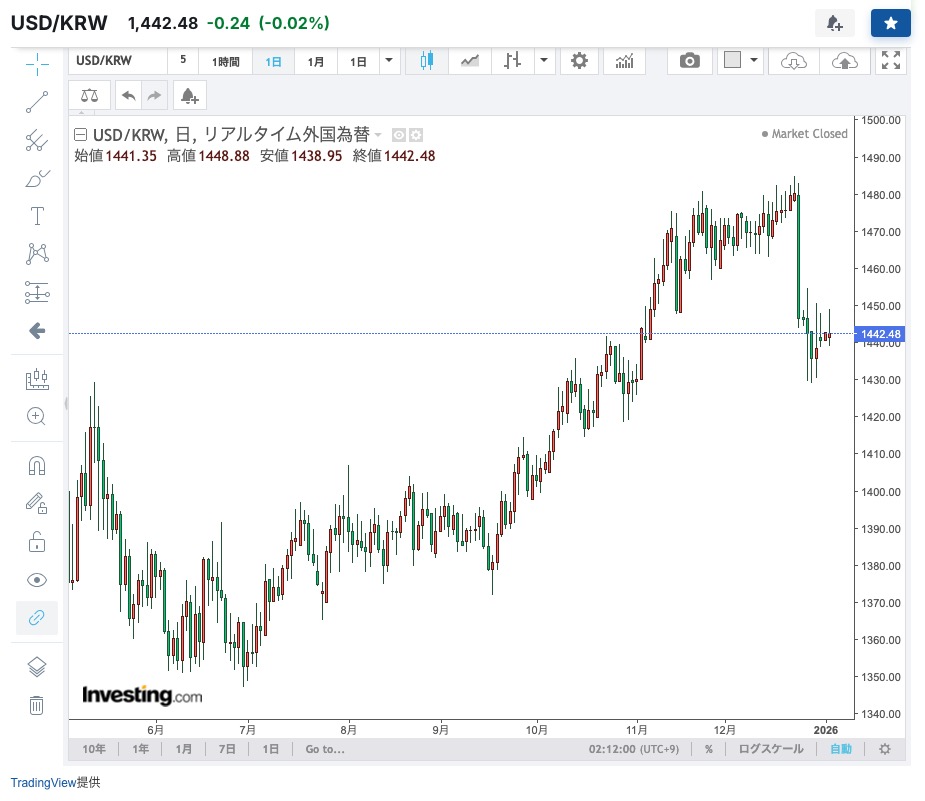Viewport: 925px width, 801px height.
Task: Click the camera snapshot icon
Action: pyautogui.click(x=689, y=61)
